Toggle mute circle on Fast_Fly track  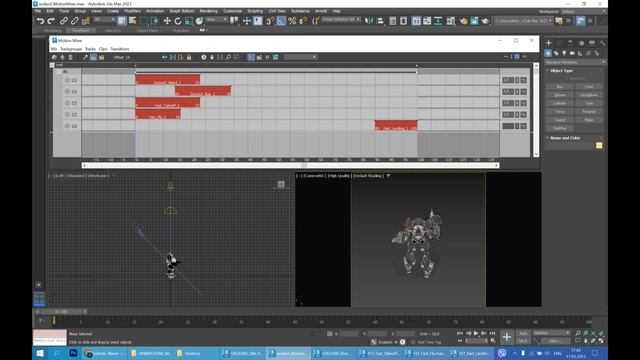click(x=67, y=115)
